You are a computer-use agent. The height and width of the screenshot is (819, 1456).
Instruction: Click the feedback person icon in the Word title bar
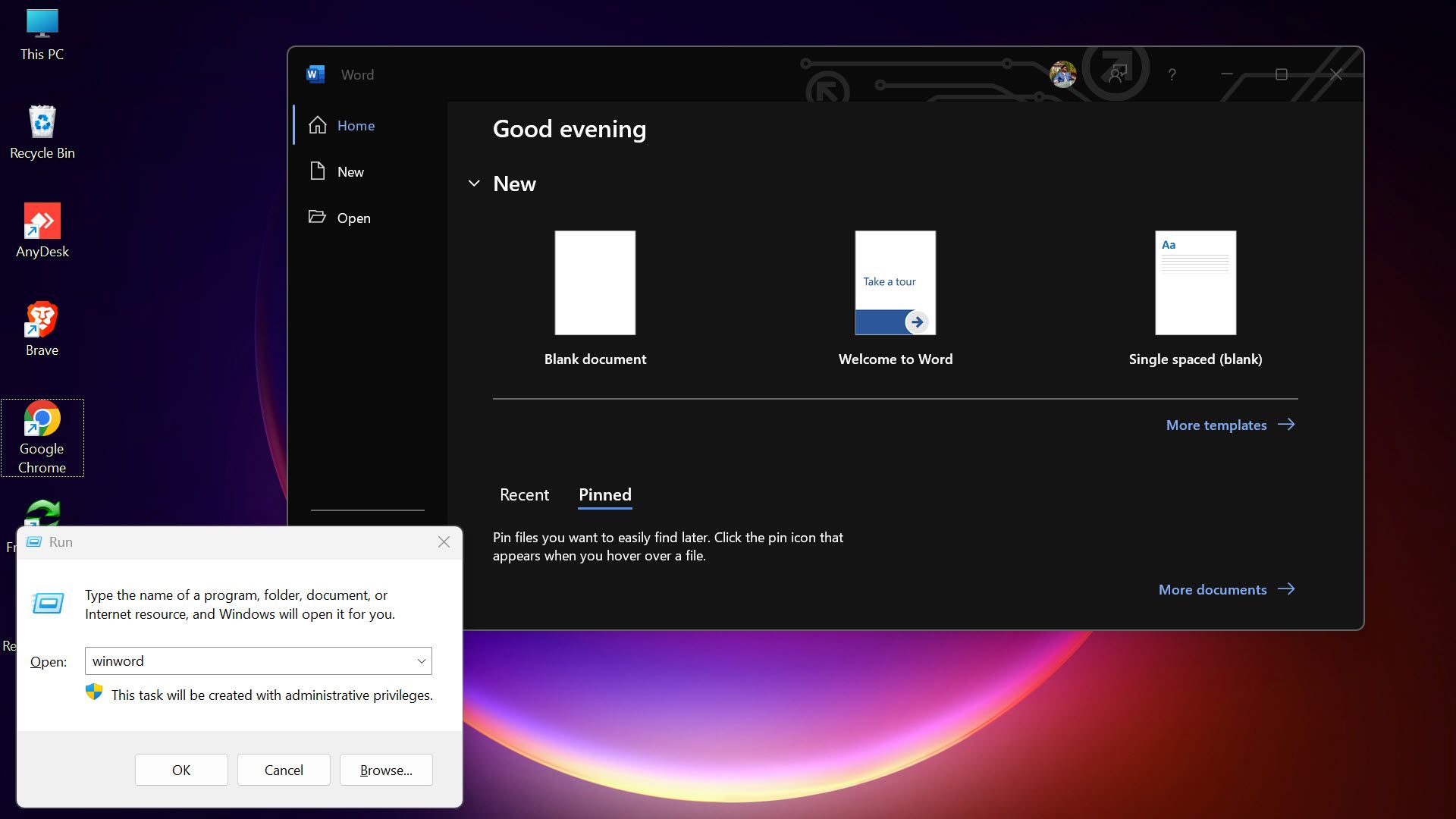[x=1117, y=74]
